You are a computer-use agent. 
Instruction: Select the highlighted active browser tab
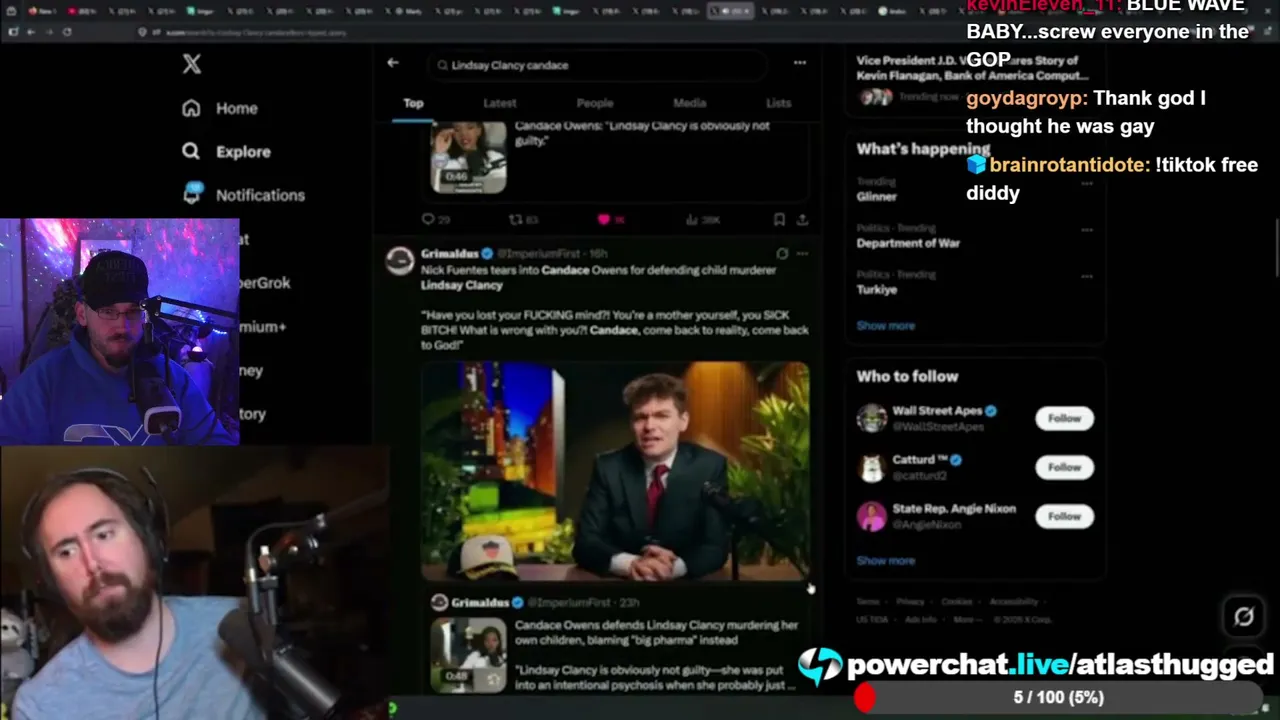coord(729,11)
